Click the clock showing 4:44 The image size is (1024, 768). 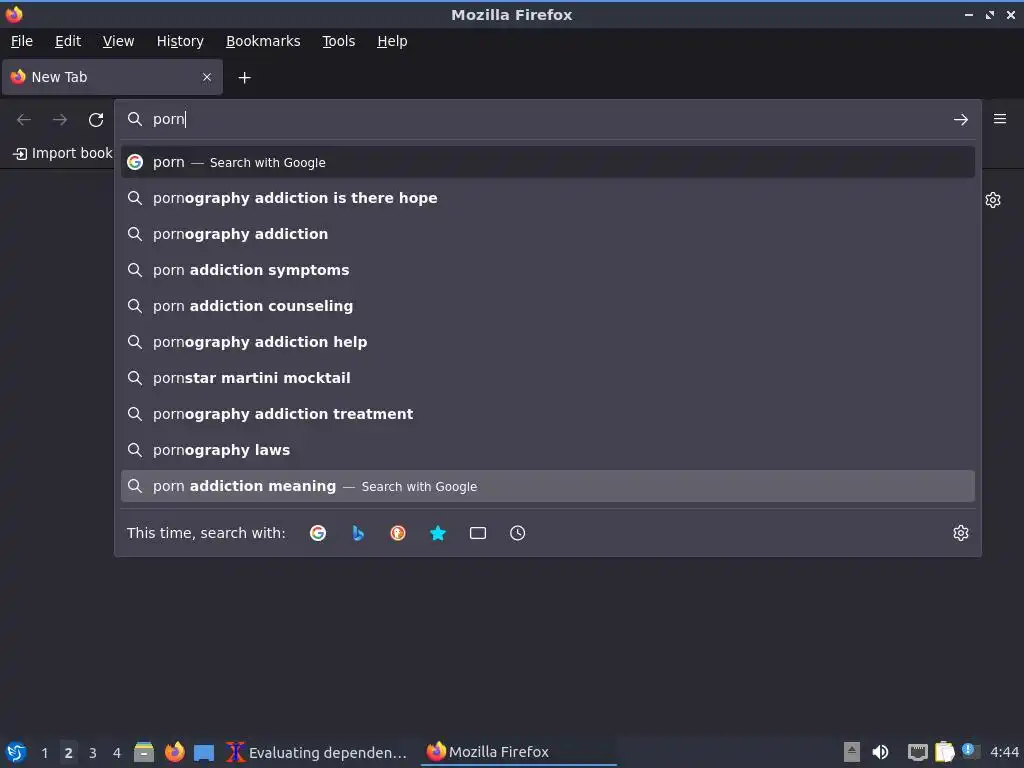(x=1004, y=752)
